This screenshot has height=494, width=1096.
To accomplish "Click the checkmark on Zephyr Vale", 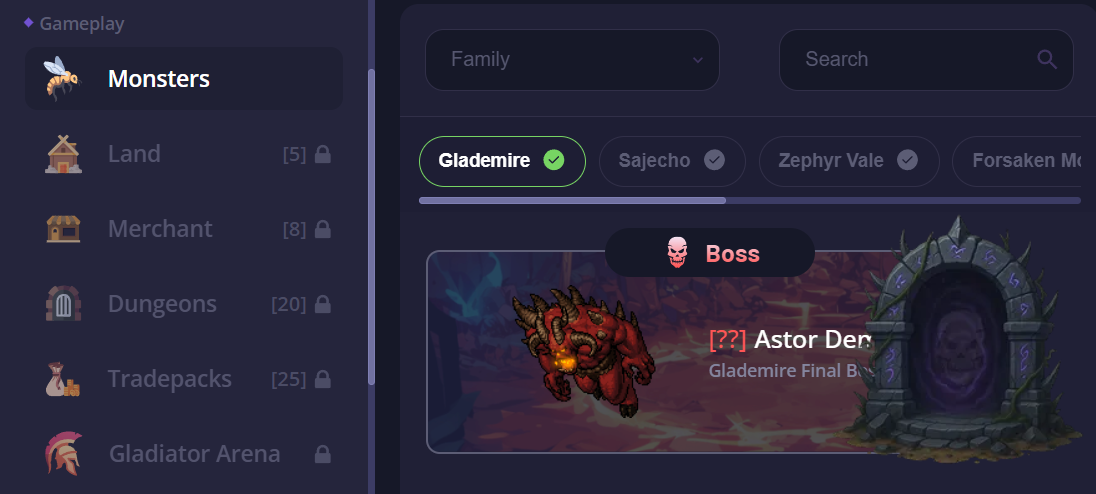I will tap(907, 161).
